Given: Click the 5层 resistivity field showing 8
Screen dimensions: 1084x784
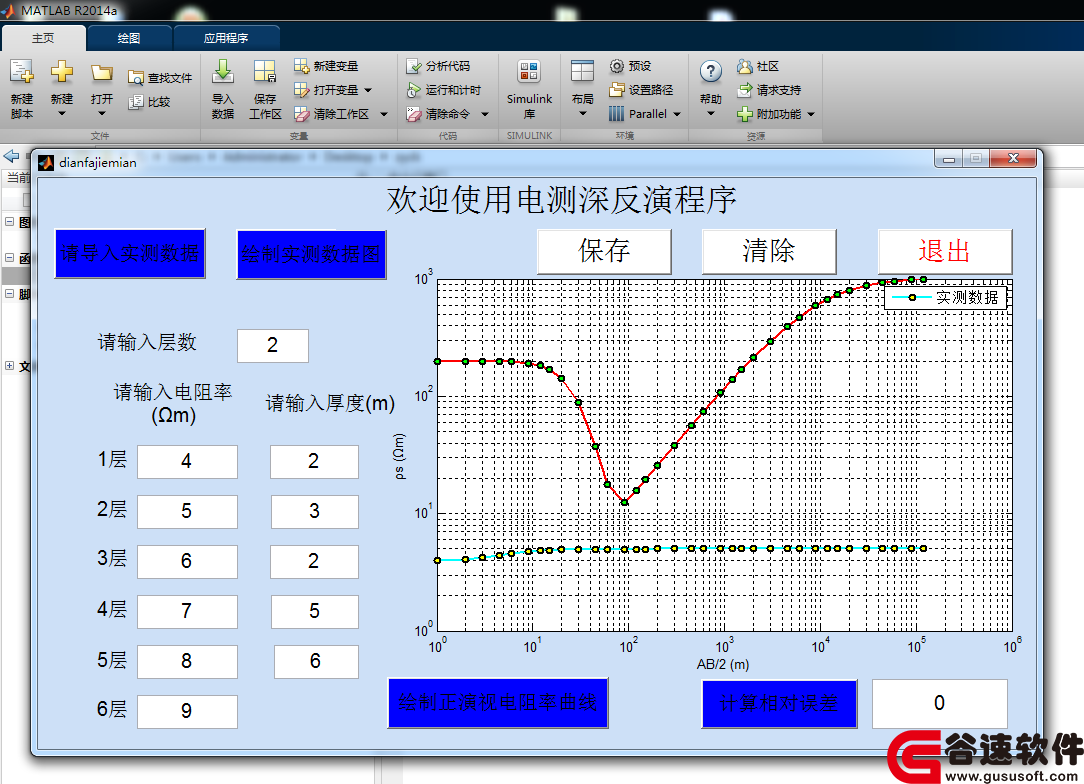Looking at the screenshot, I should tap(187, 662).
